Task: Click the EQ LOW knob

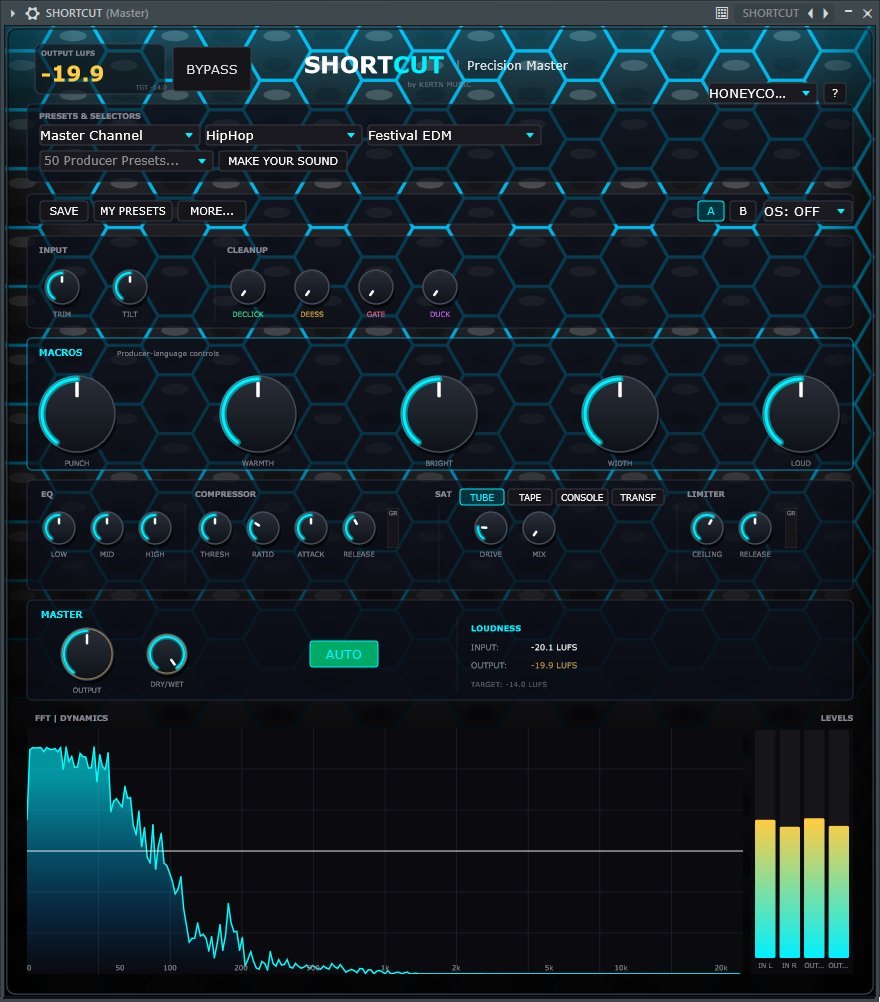Action: tap(59, 528)
